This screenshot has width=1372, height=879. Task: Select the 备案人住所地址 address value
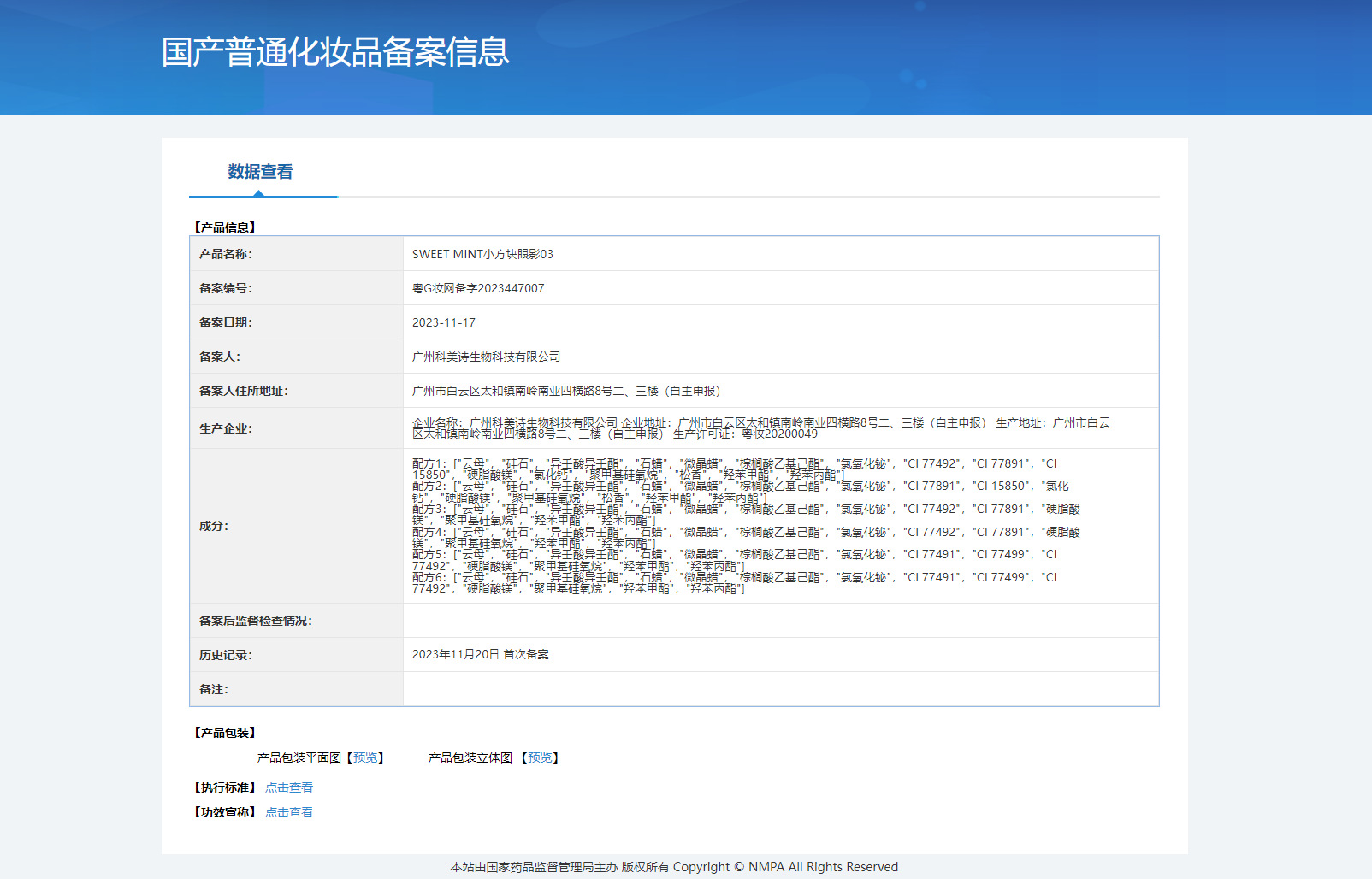[x=569, y=391]
